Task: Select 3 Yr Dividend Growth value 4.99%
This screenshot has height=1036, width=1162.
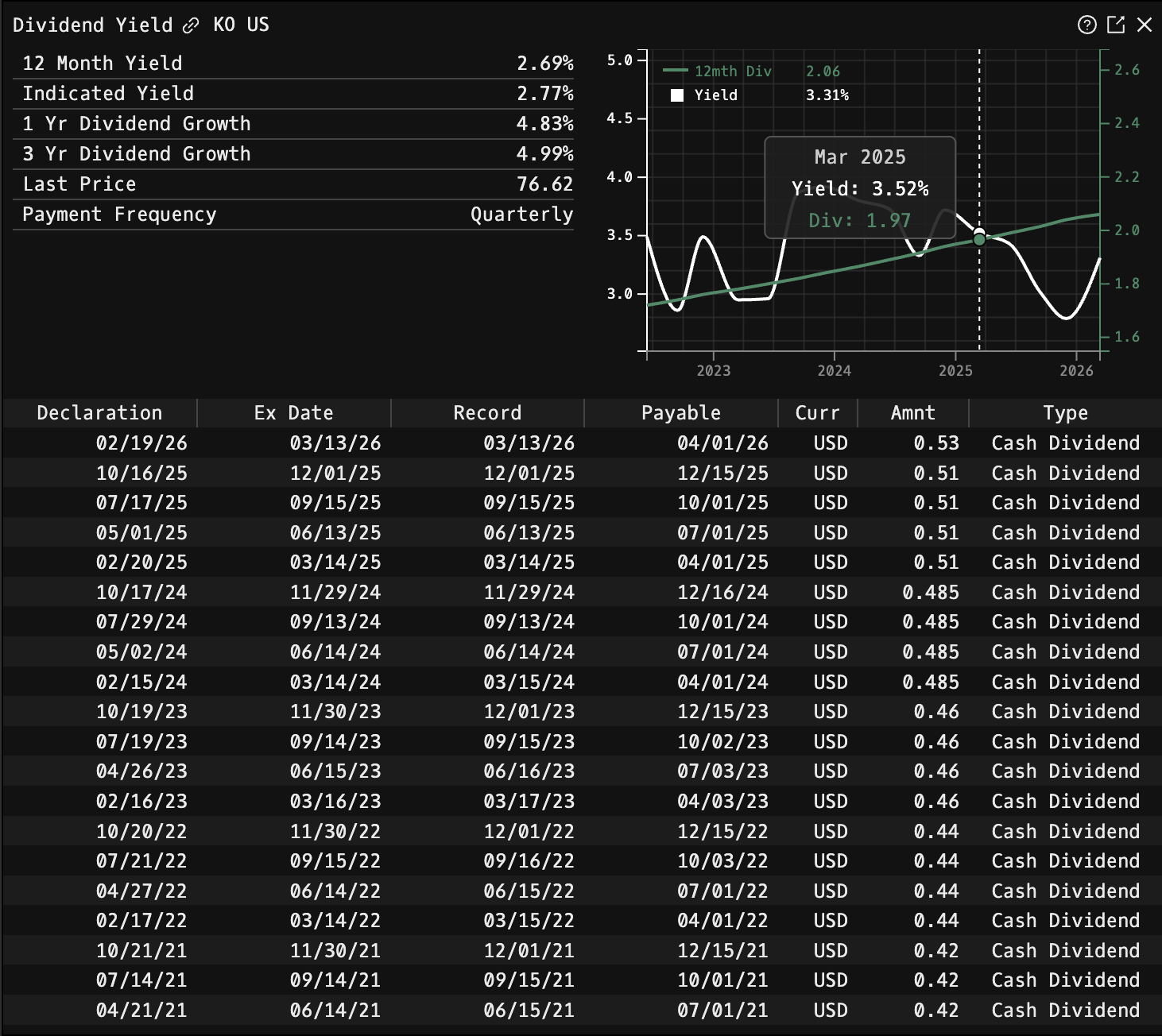Action: click(545, 154)
